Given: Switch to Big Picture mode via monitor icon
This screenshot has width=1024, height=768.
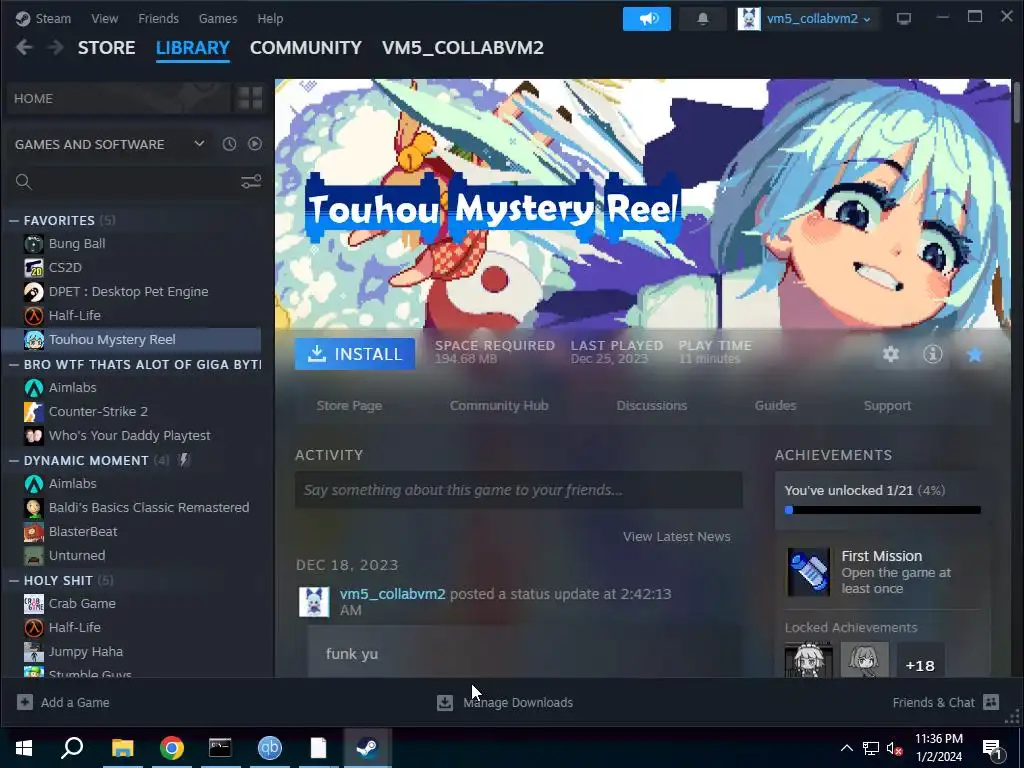Looking at the screenshot, I should point(904,18).
